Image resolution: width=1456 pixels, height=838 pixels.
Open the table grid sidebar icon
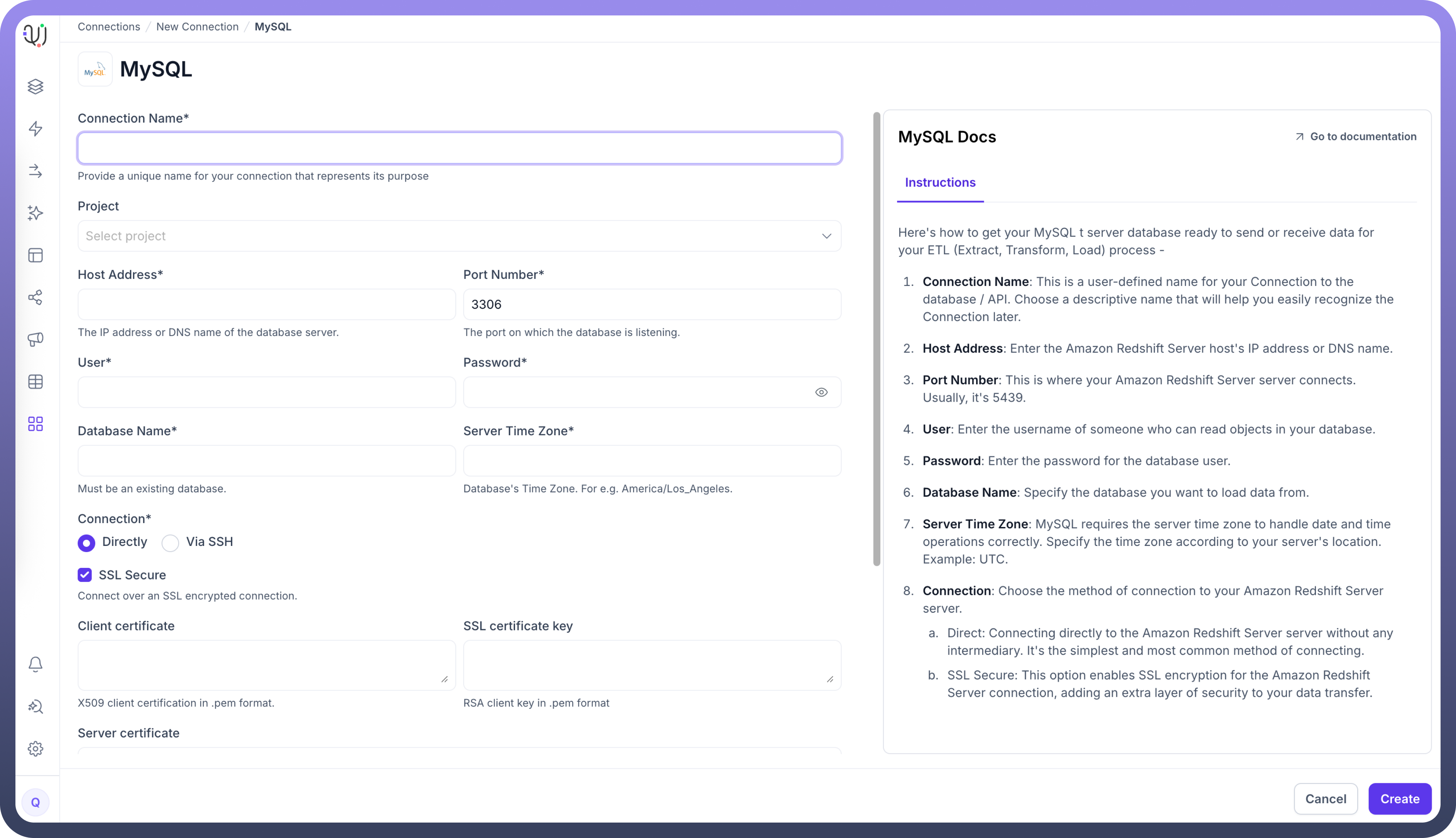35,382
